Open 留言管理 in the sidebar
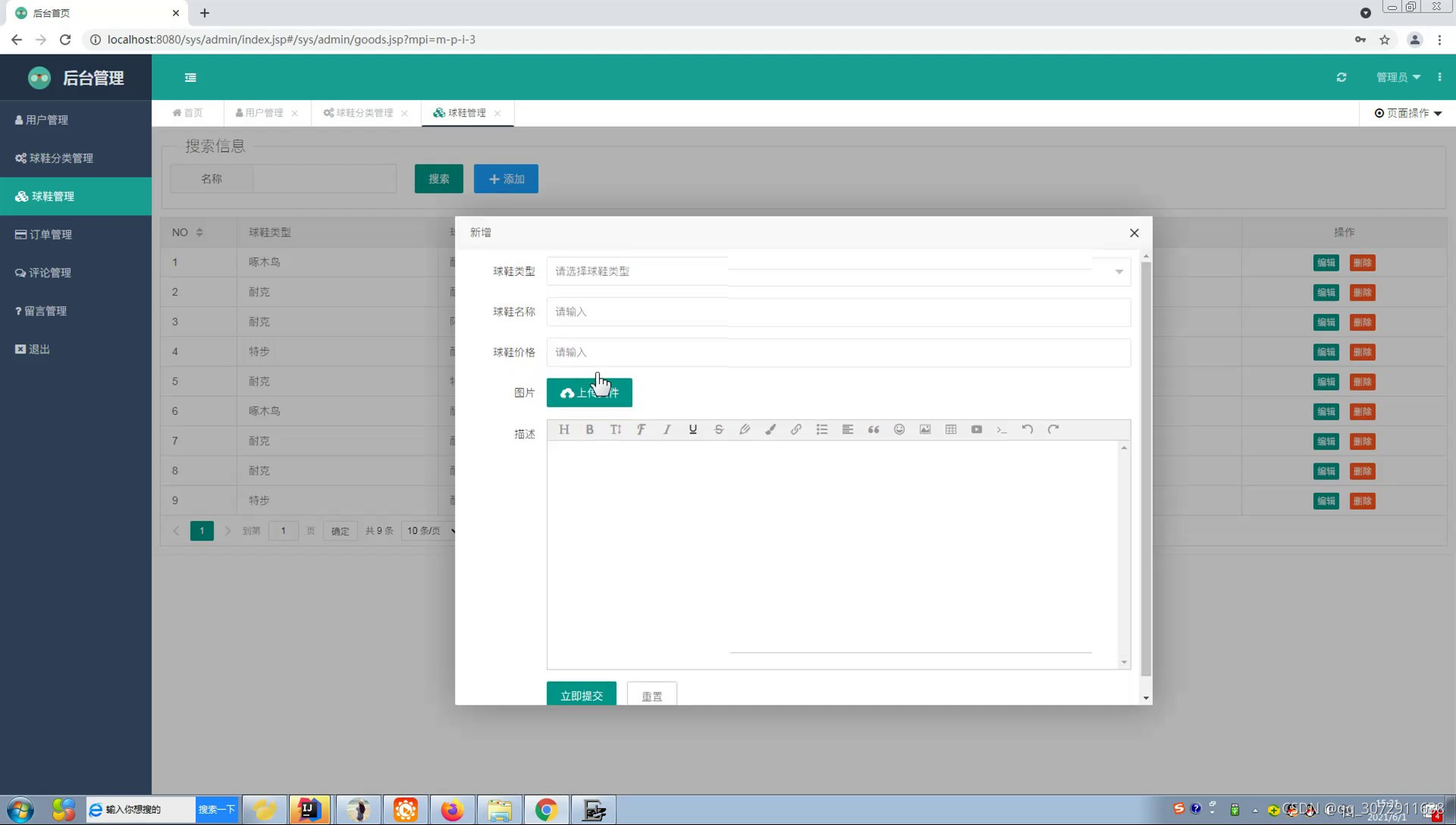 (x=76, y=311)
